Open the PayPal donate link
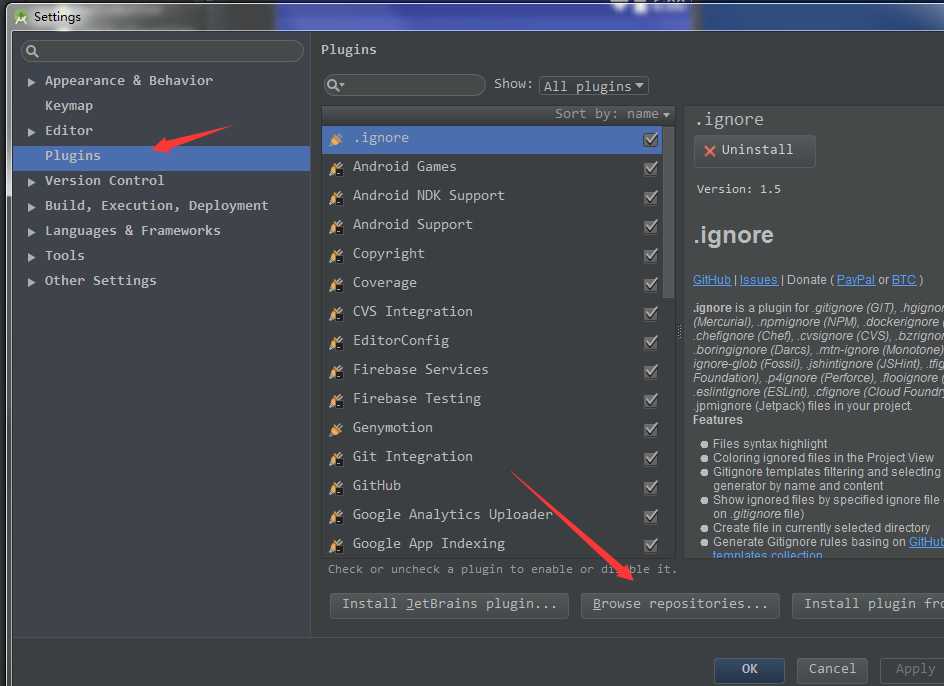This screenshot has height=686, width=944. pyautogui.click(x=855, y=280)
